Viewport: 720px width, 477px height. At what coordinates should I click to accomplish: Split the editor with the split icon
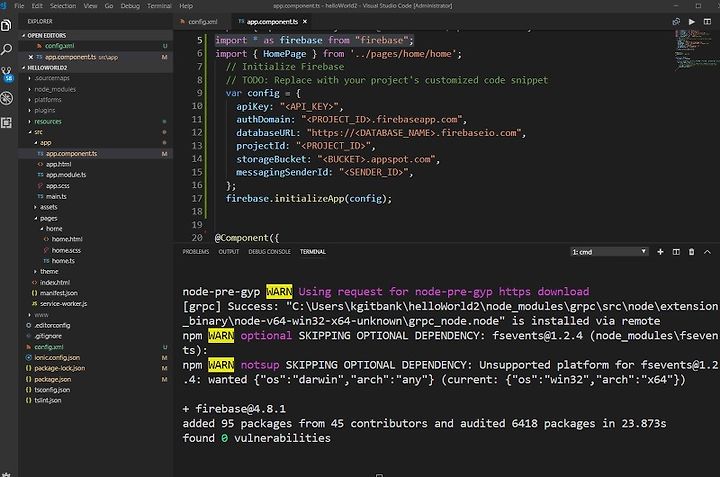coord(707,22)
